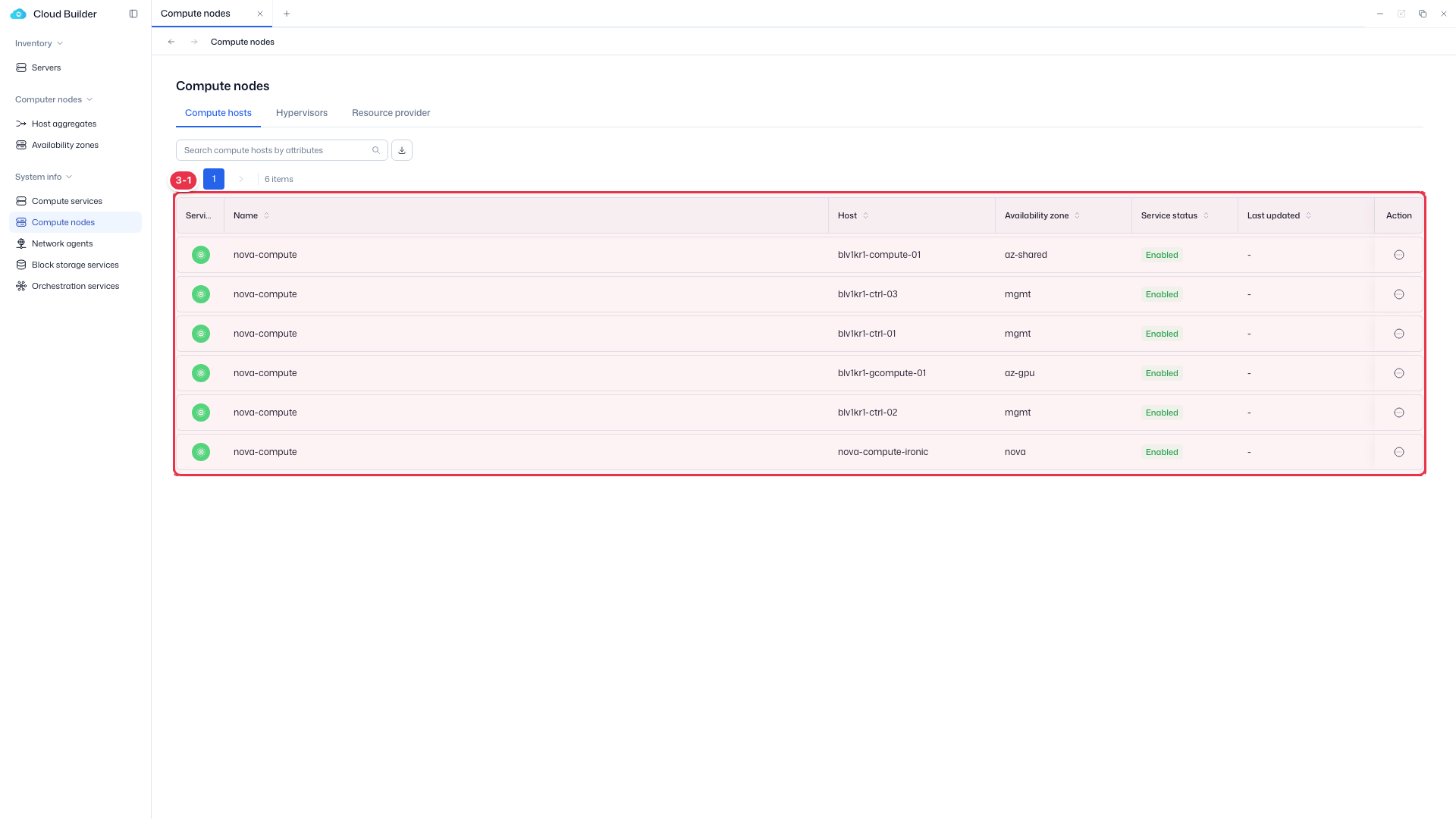Open action menu for nova-compute-ironic row
Viewport: 1456px width, 819px height.
click(x=1399, y=452)
